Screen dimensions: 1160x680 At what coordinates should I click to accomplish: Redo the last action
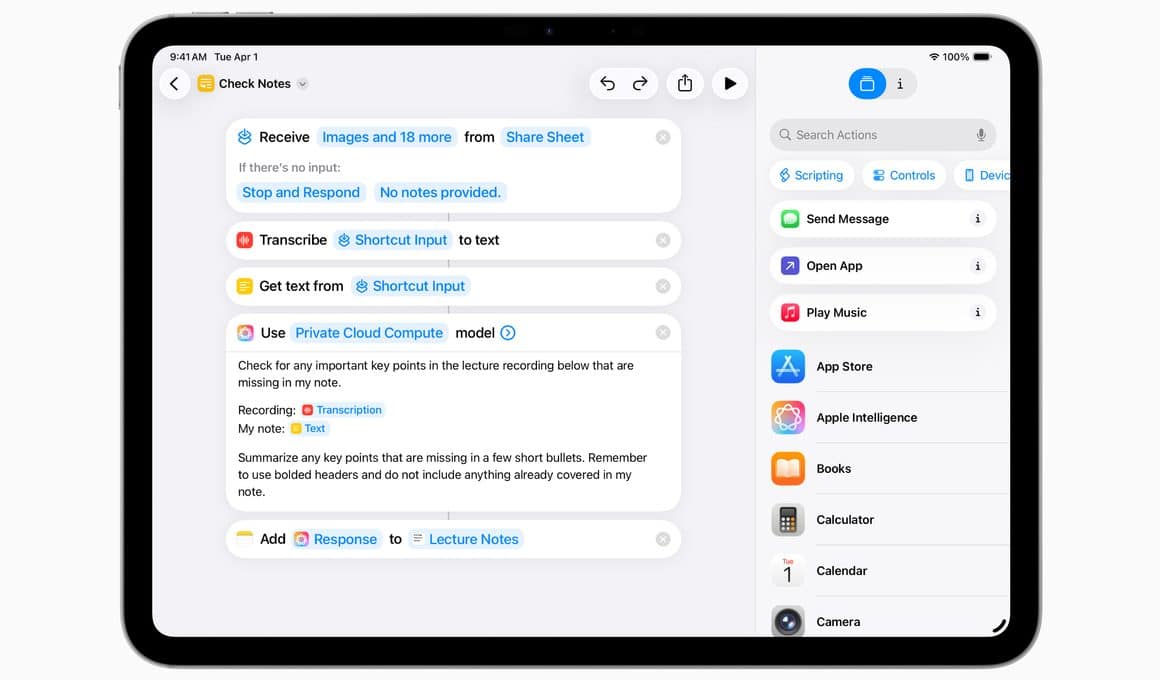(640, 84)
